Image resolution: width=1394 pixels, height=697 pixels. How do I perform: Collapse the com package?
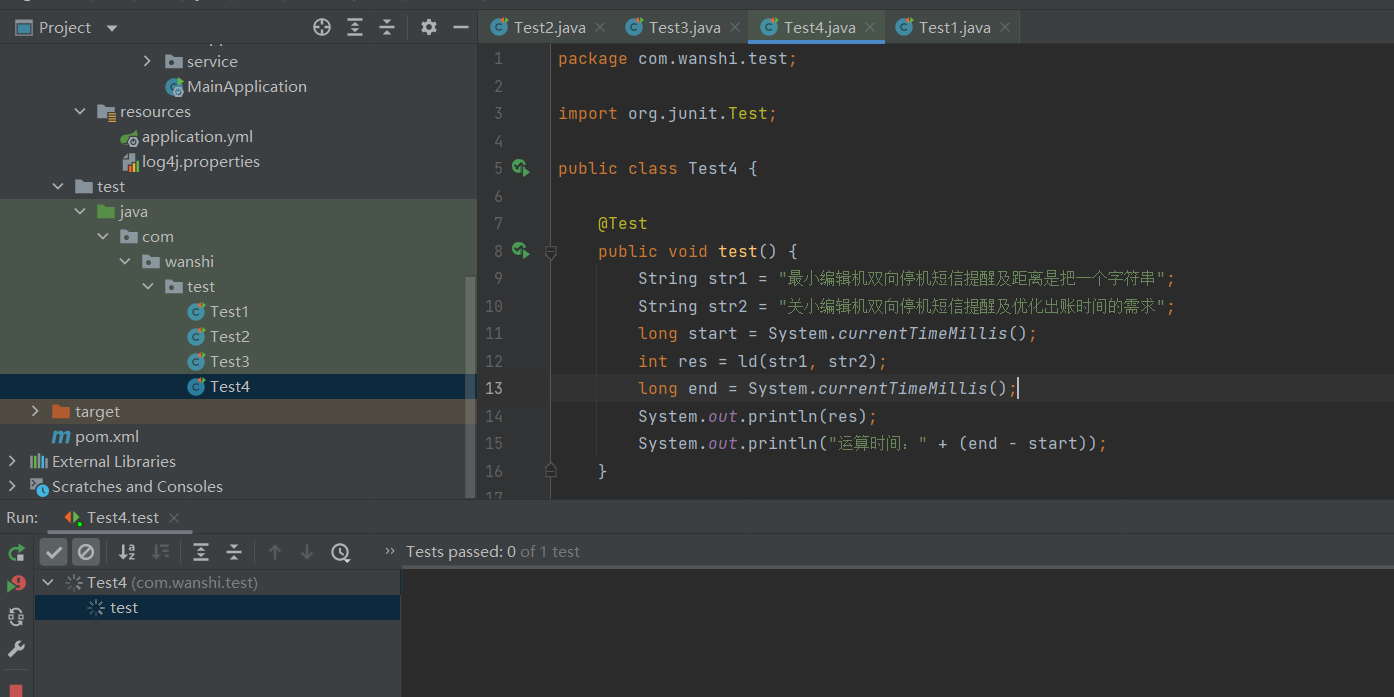(103, 236)
